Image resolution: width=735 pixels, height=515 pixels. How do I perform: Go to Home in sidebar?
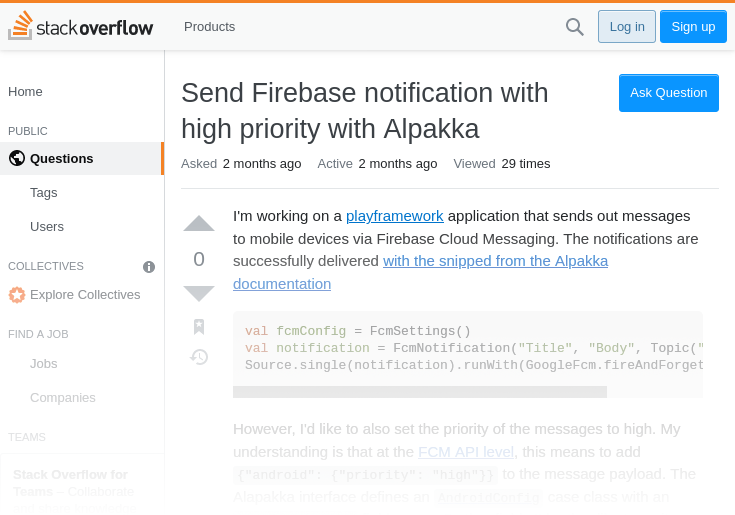[25, 91]
